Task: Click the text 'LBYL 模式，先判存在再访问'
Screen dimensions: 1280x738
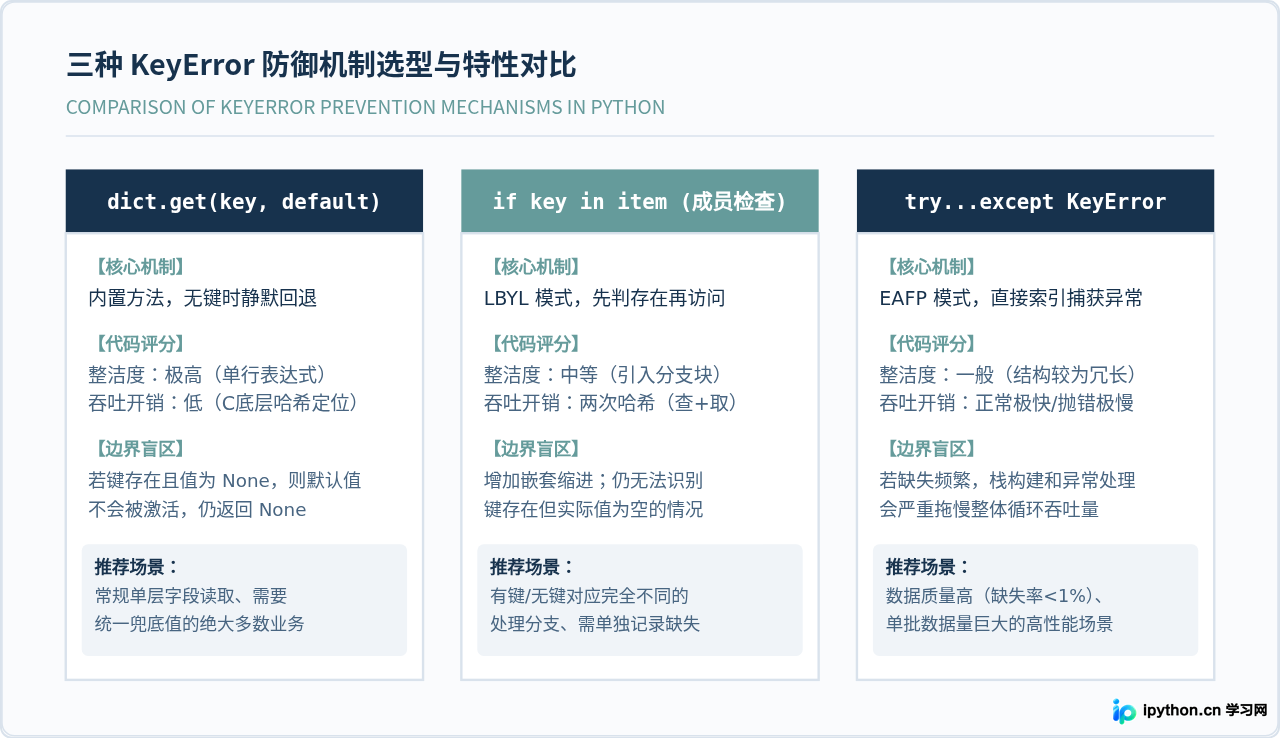Action: 604,298
